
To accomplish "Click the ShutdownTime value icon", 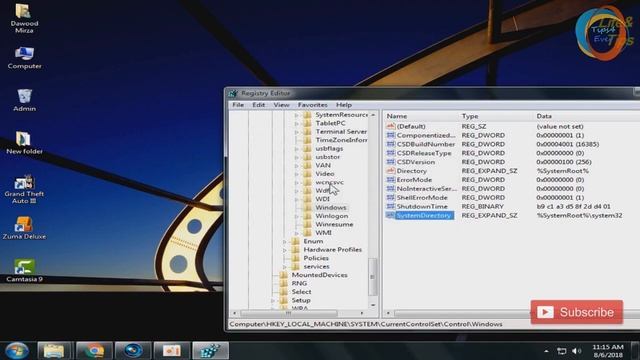I will tap(391, 206).
